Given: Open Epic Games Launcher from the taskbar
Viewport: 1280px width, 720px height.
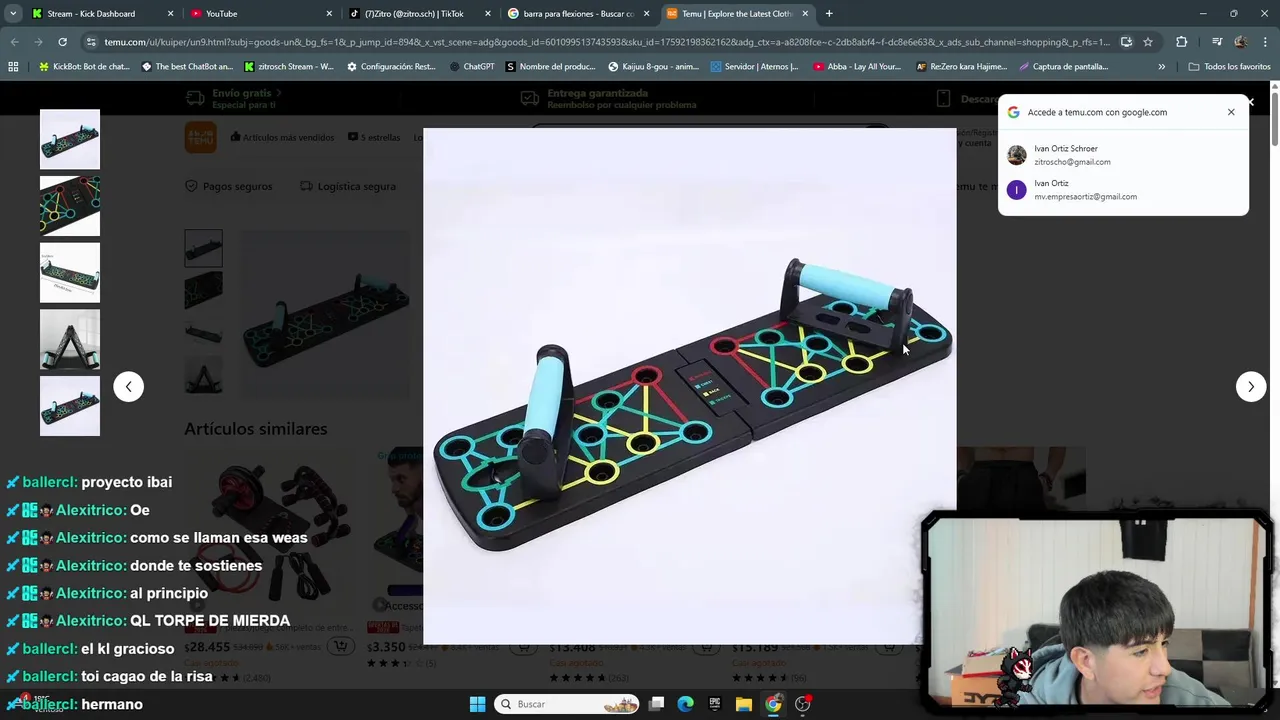Looking at the screenshot, I should (714, 704).
